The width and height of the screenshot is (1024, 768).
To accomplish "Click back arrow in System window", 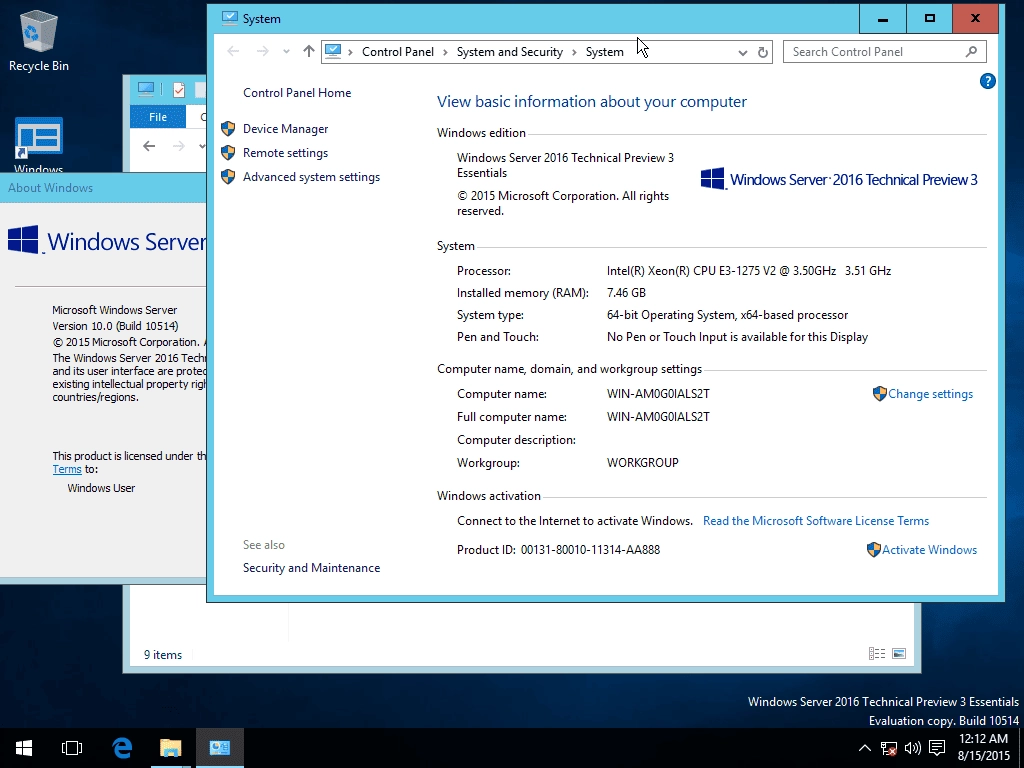I will coord(233,51).
